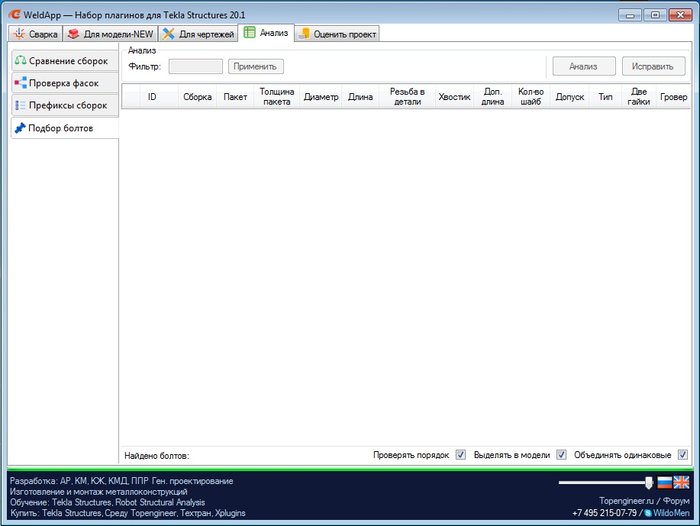Sort by the Хвостик column header

tap(454, 96)
